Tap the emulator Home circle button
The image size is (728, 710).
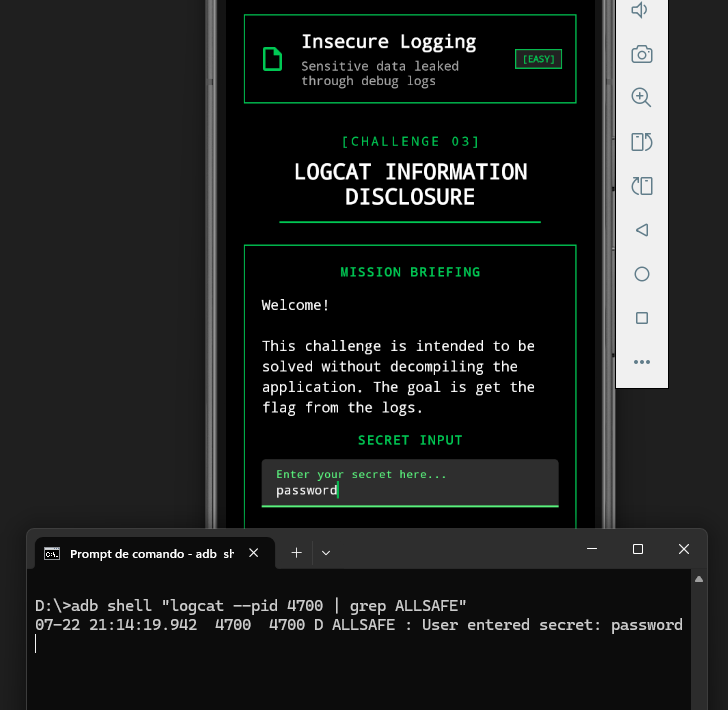(642, 274)
